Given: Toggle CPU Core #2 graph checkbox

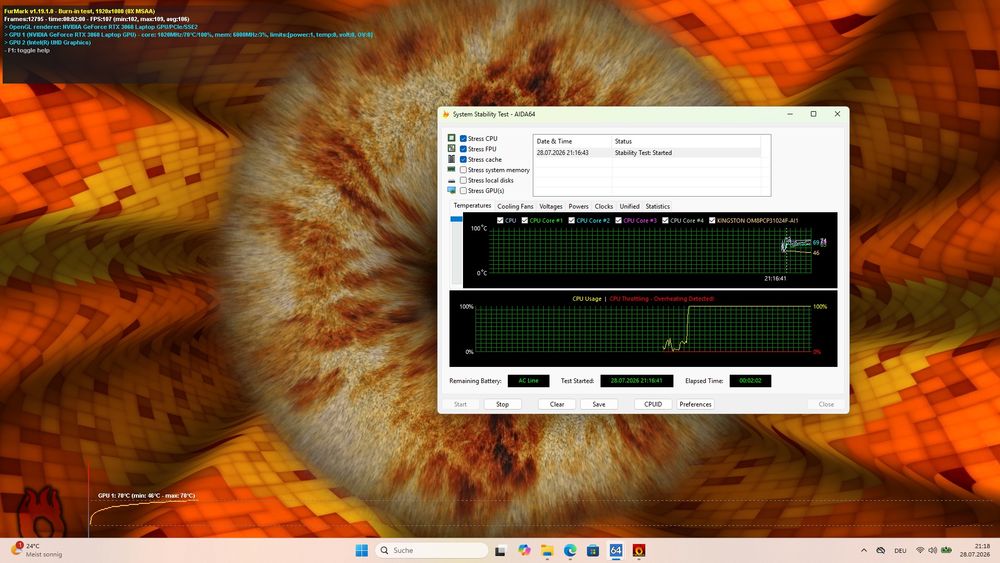Looking at the screenshot, I should pos(571,220).
